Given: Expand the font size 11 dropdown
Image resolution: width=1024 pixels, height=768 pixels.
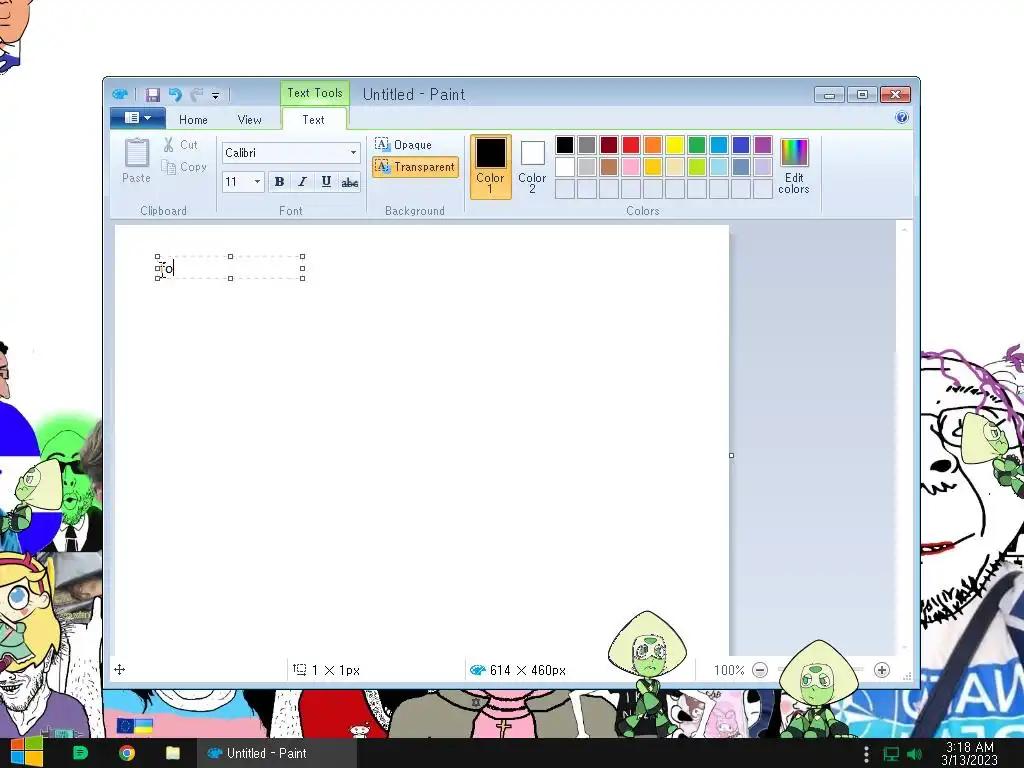Looking at the screenshot, I should pyautogui.click(x=257, y=182).
